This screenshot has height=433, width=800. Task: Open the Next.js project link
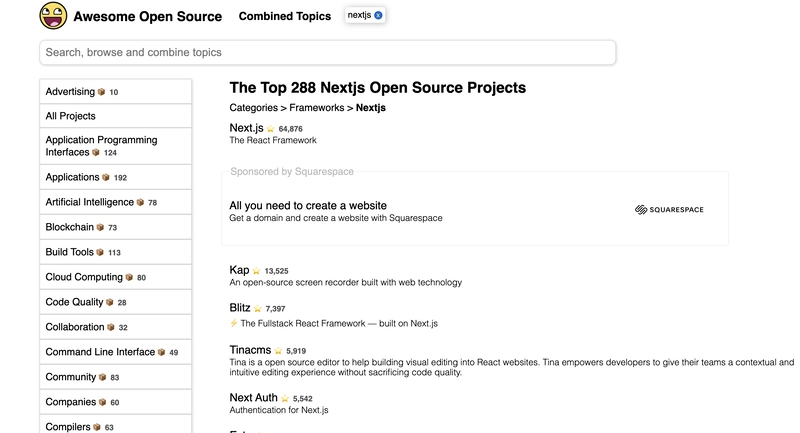tap(246, 128)
